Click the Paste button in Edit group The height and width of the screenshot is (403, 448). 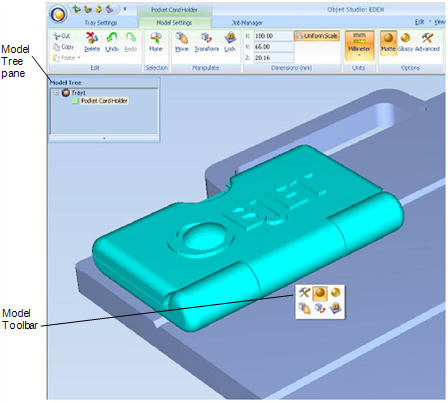(64, 58)
